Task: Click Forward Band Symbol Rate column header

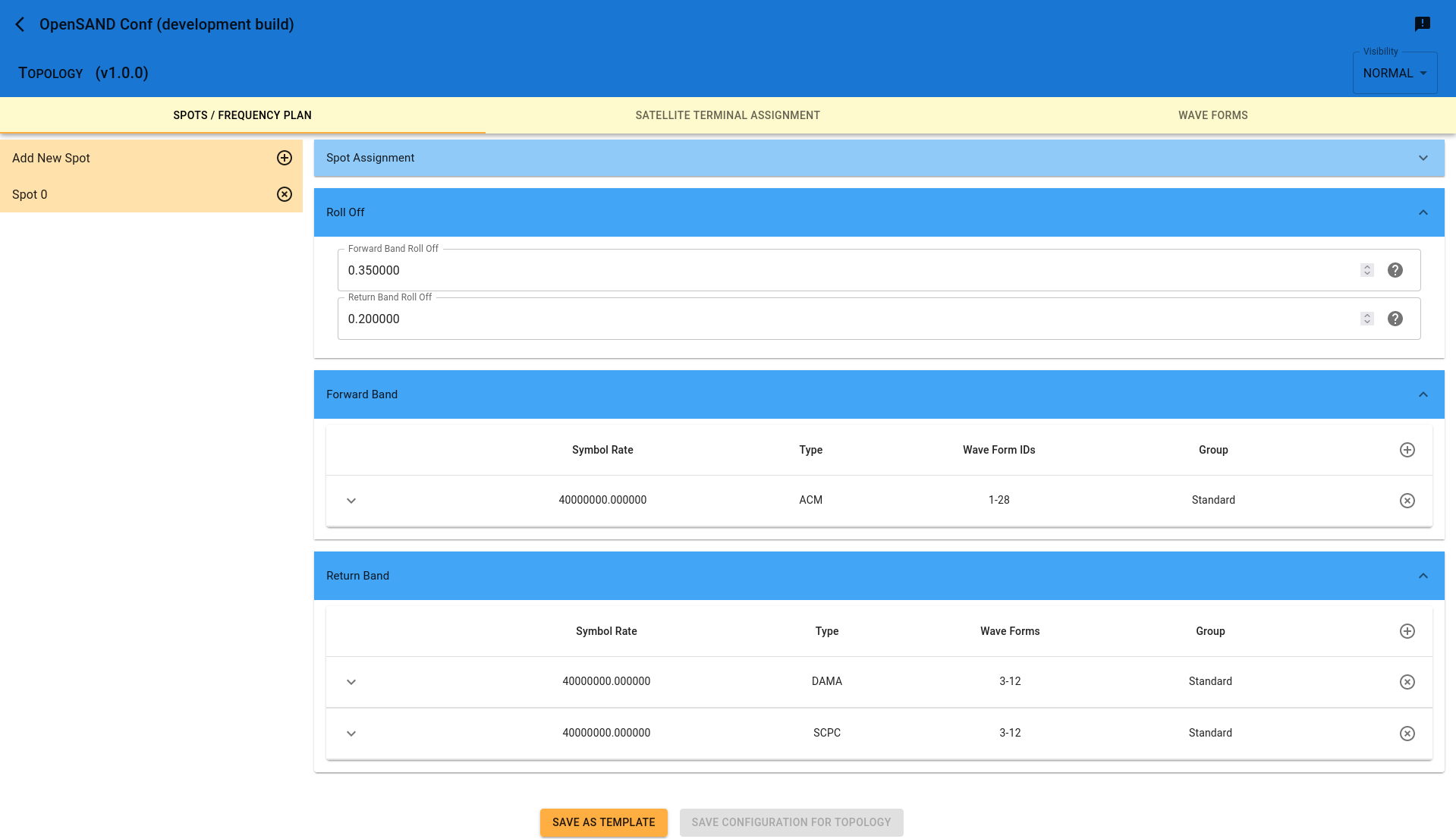Action: 602,450
